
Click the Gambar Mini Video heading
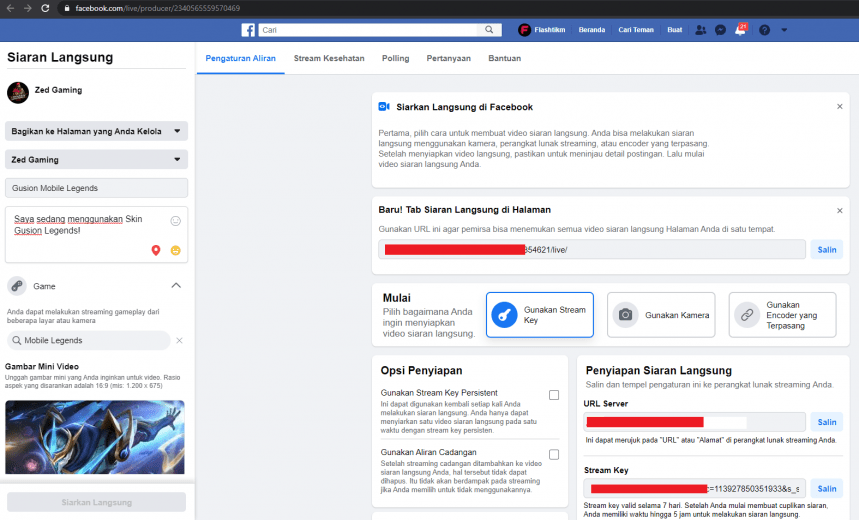point(42,367)
